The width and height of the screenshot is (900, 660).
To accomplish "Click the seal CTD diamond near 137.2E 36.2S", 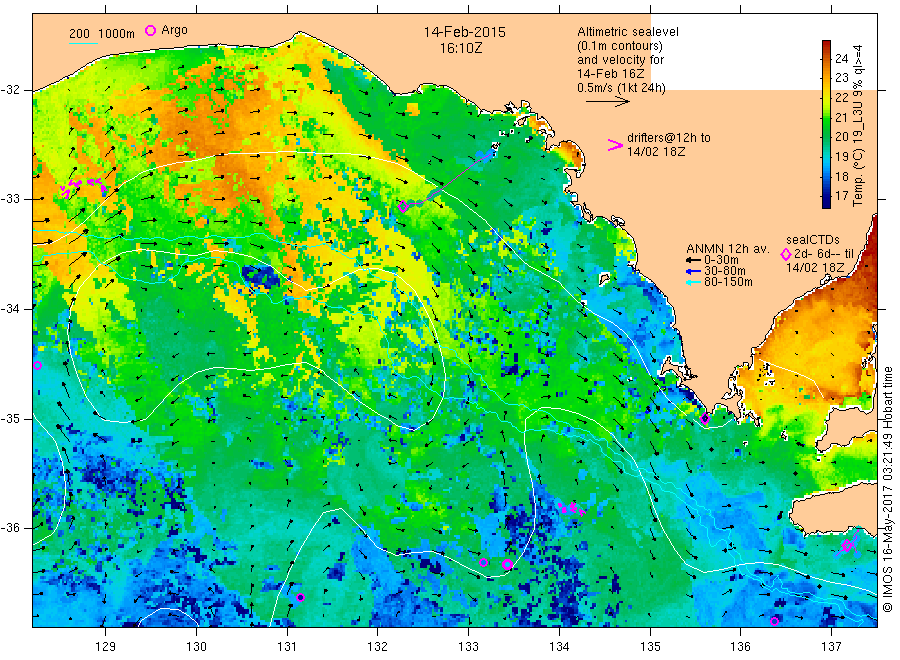I will [847, 545].
